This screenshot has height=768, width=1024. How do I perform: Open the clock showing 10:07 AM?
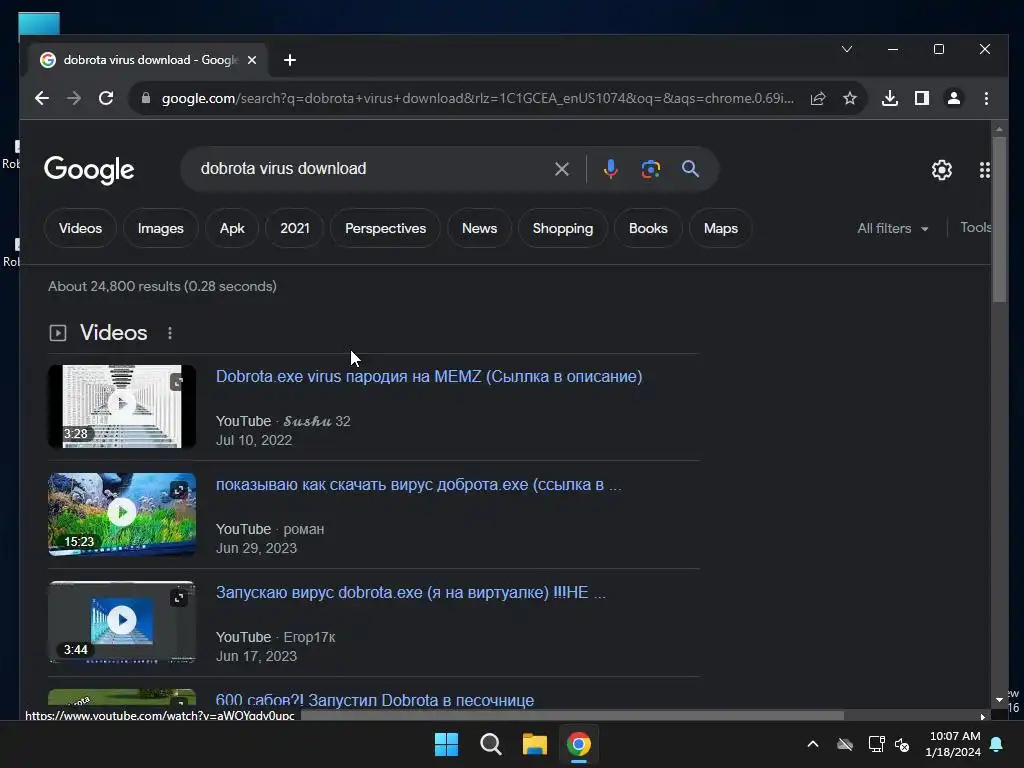(x=953, y=744)
